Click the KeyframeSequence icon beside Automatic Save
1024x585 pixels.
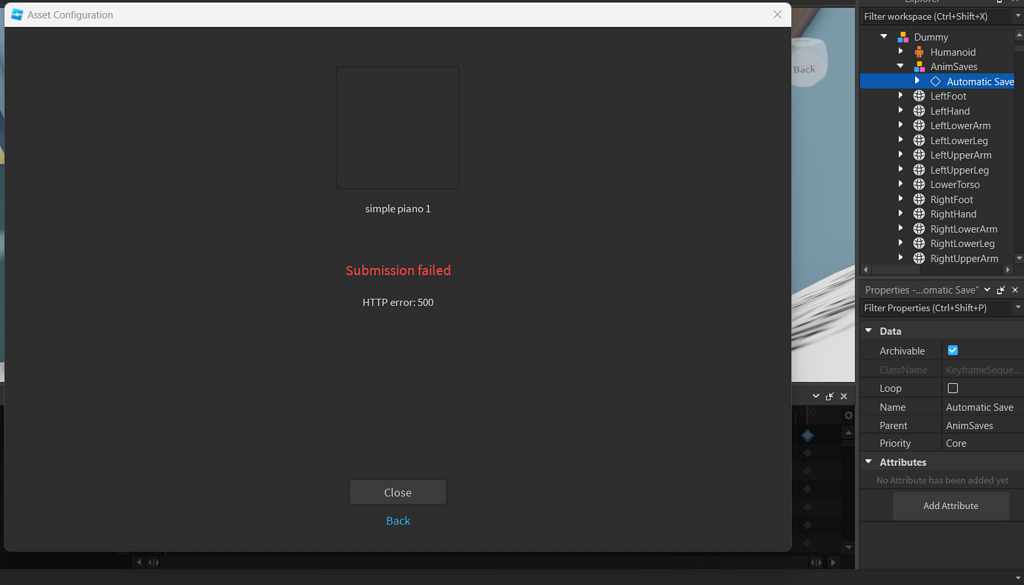pyautogui.click(x=935, y=81)
